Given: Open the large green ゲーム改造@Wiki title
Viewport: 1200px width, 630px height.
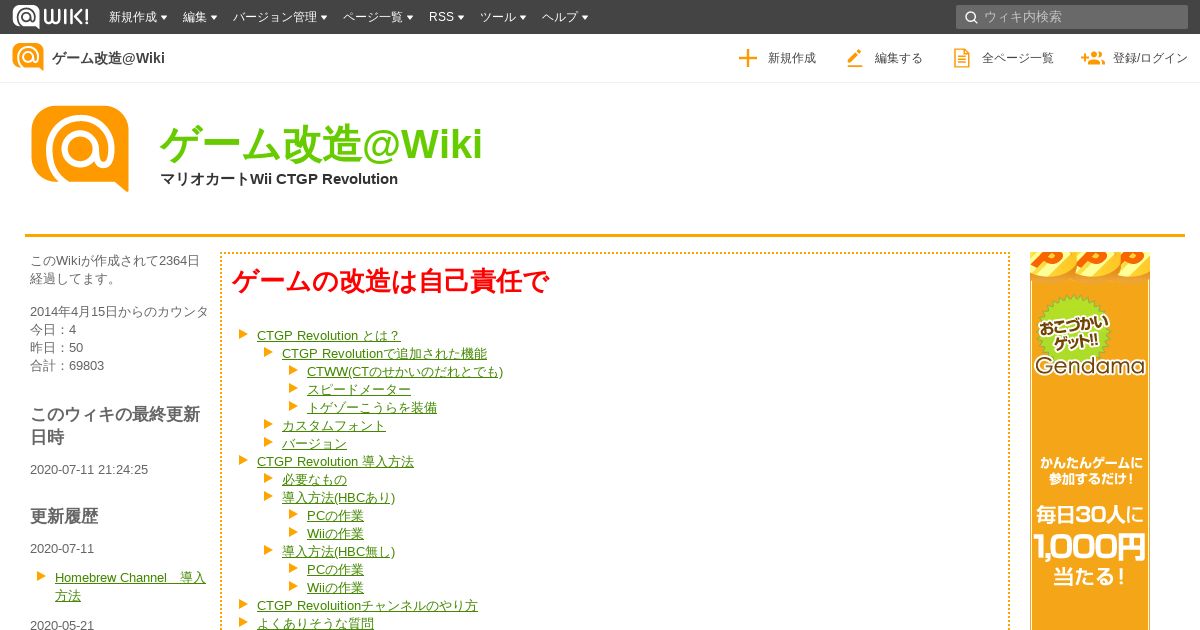Looking at the screenshot, I should coord(321,144).
